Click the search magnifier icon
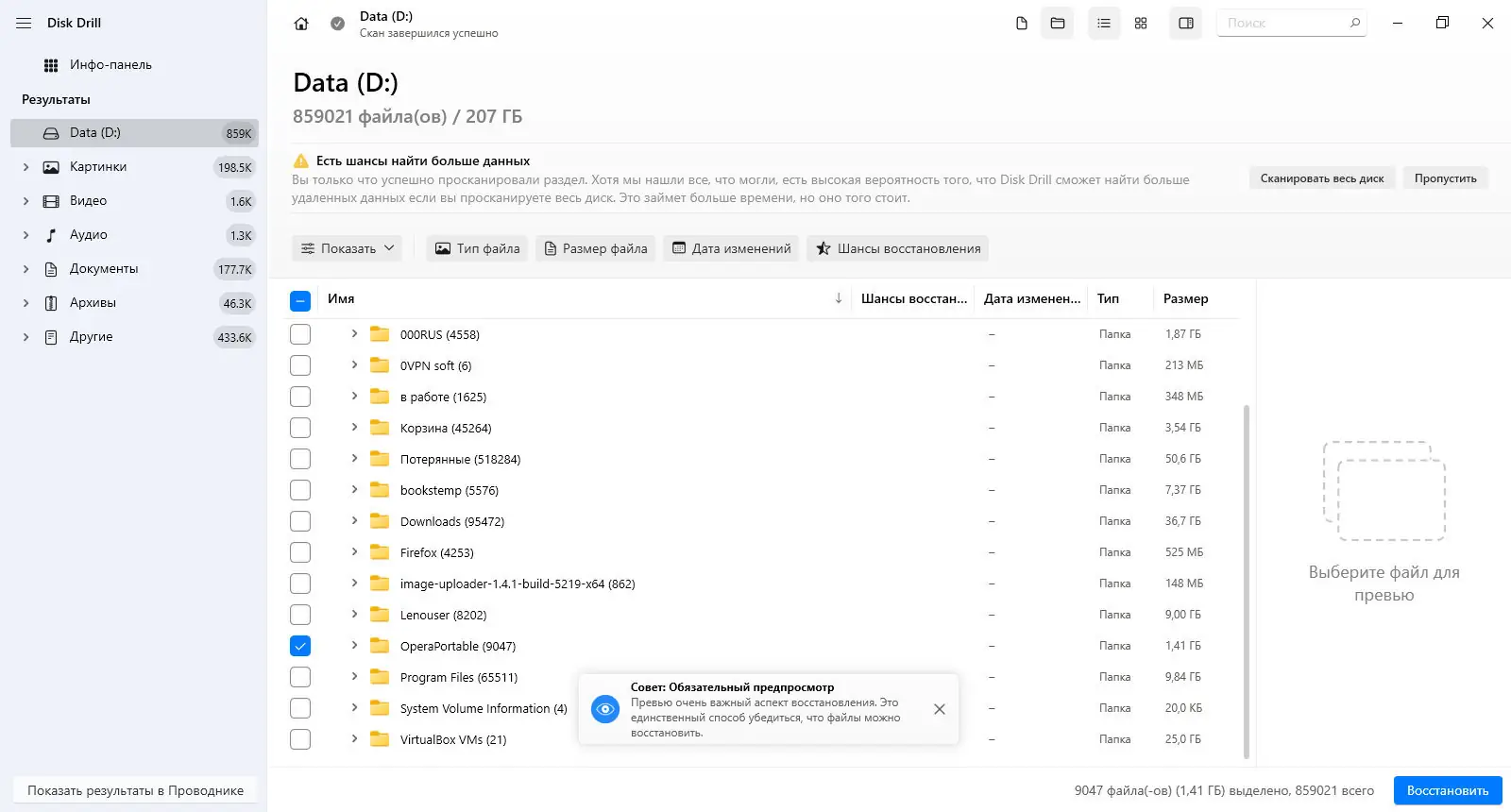 [1355, 23]
